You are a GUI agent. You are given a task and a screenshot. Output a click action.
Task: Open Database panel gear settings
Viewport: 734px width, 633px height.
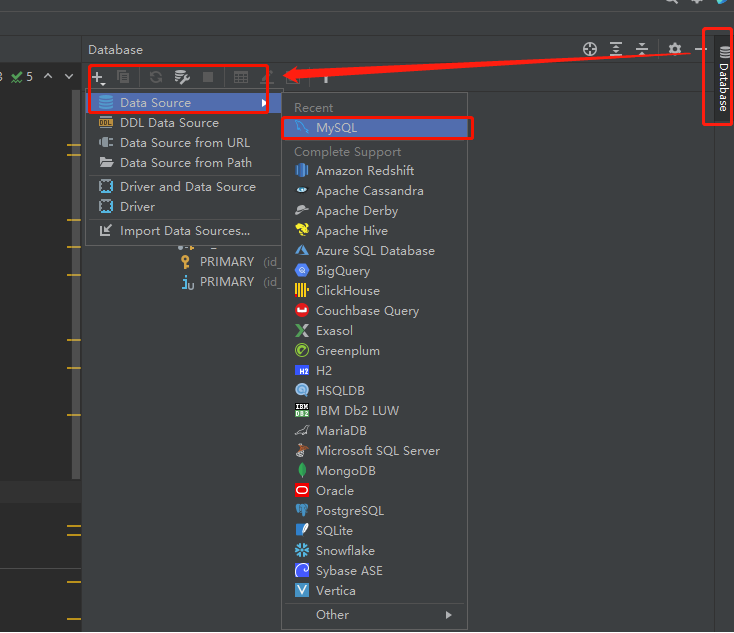coord(675,49)
